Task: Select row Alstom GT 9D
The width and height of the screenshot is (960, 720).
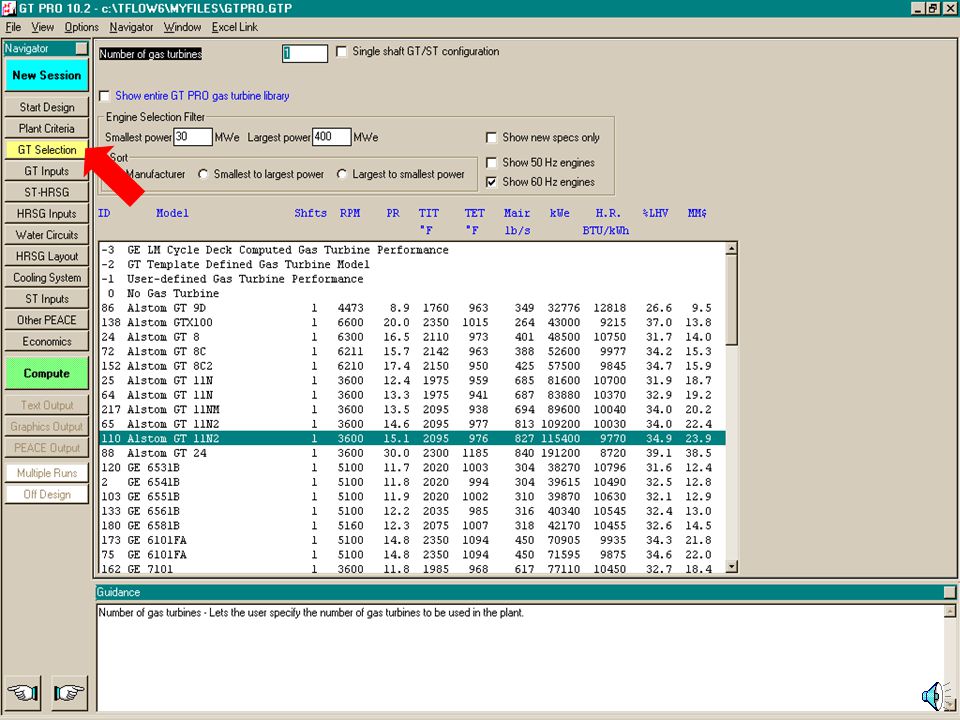Action: (x=412, y=308)
